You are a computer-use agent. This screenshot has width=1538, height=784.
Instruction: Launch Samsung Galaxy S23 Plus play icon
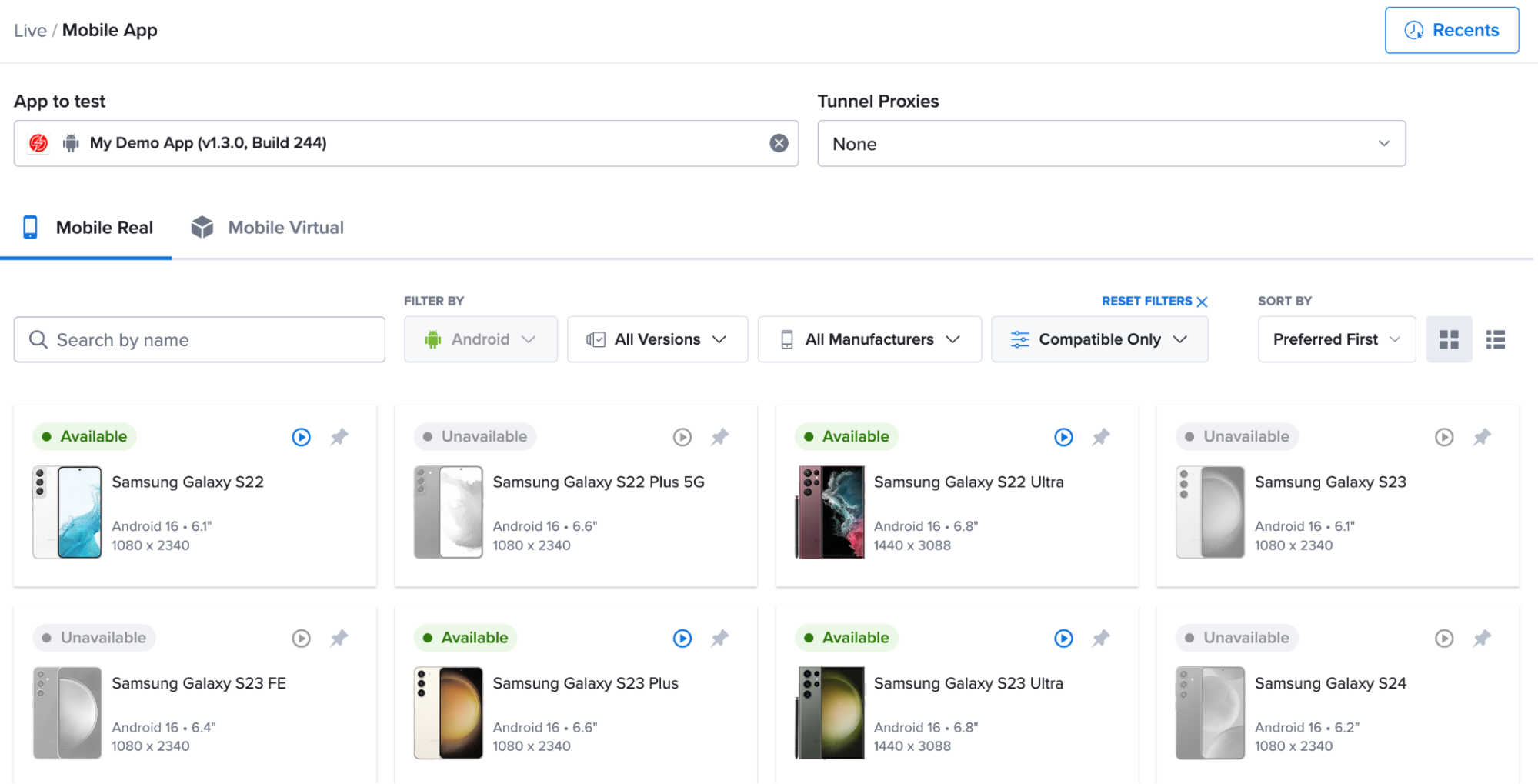point(682,638)
